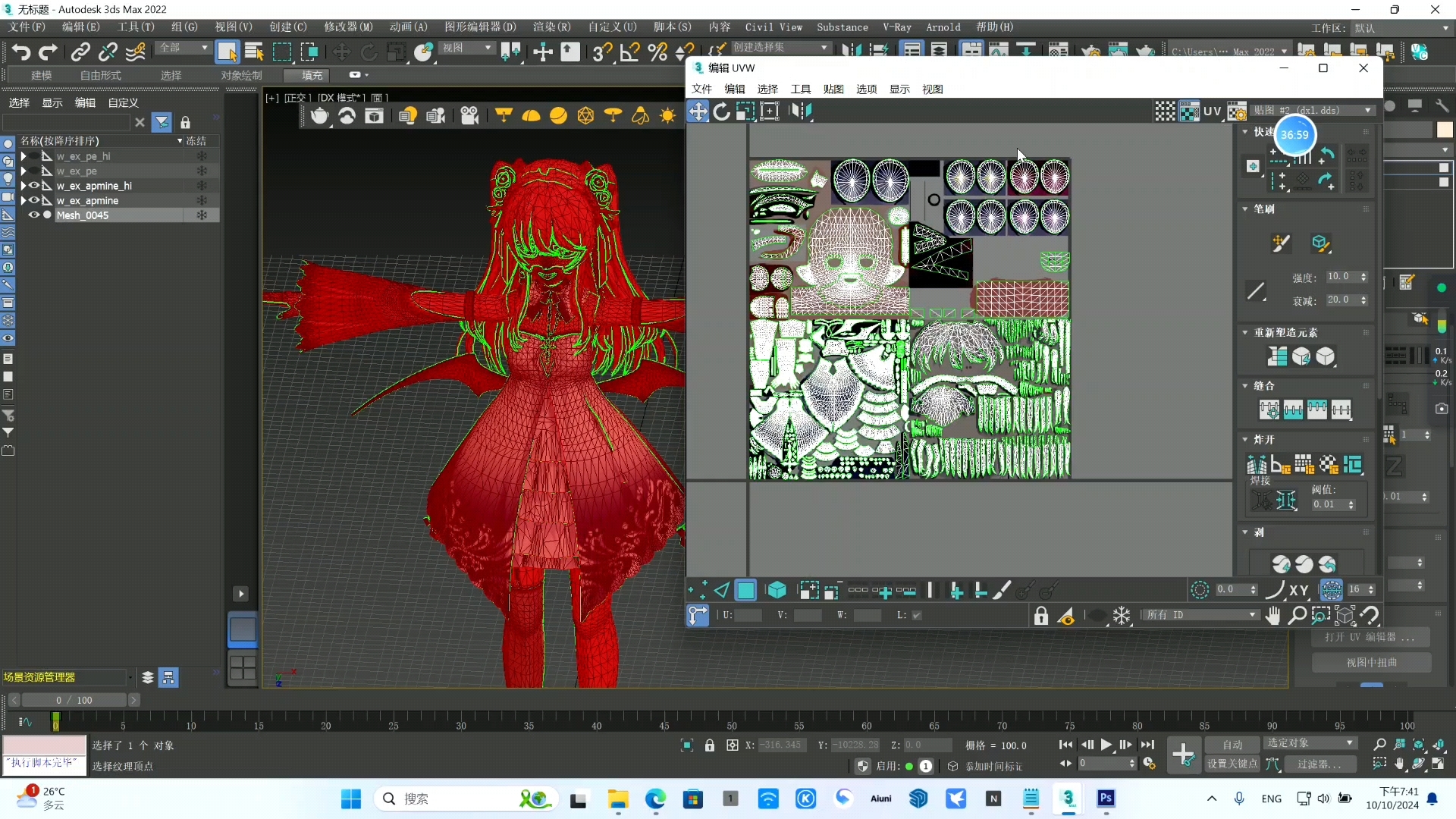
Task: Click the Undo arrow in main toolbar
Action: 20,52
